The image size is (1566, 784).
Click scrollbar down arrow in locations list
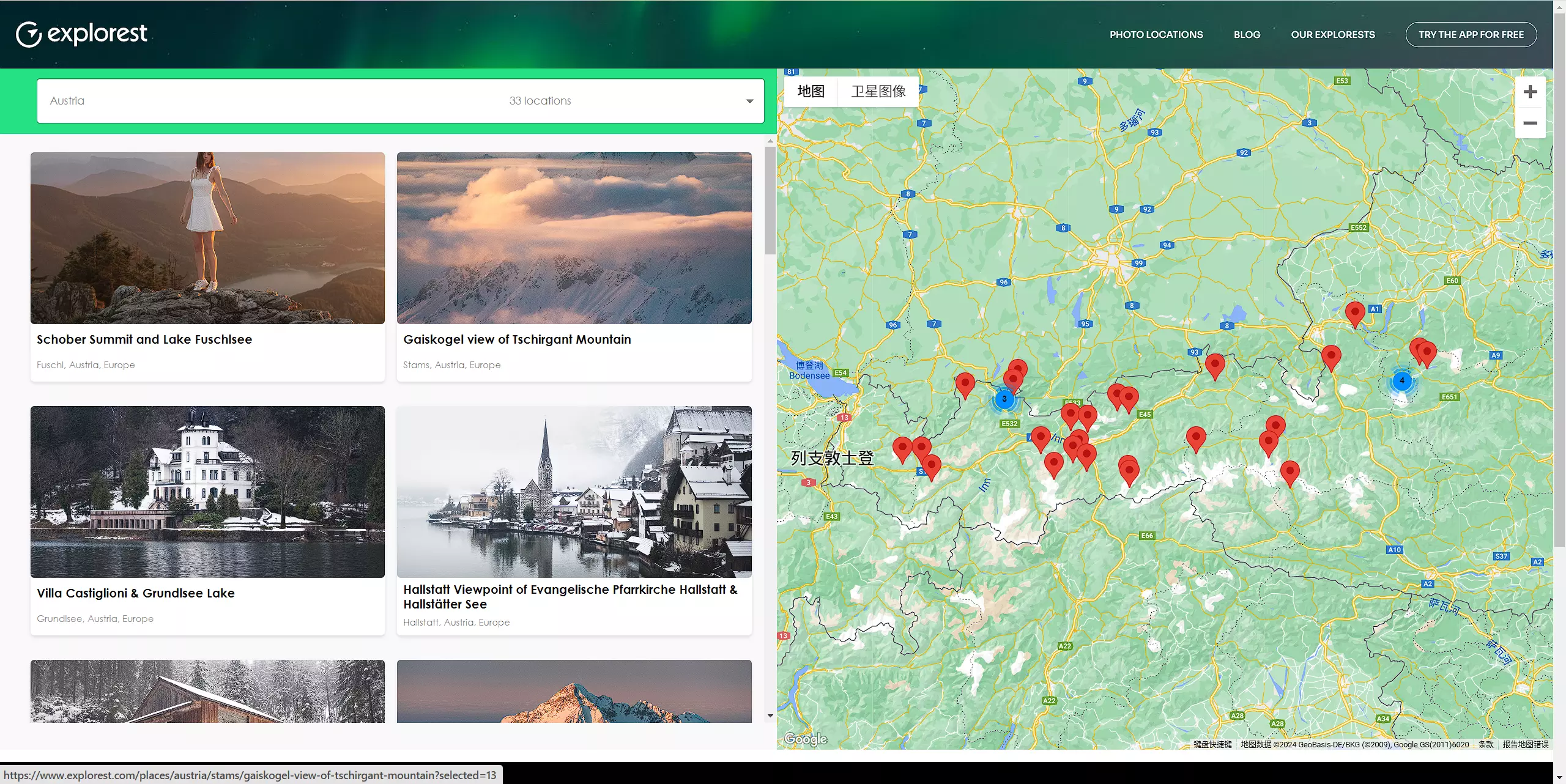(x=770, y=715)
